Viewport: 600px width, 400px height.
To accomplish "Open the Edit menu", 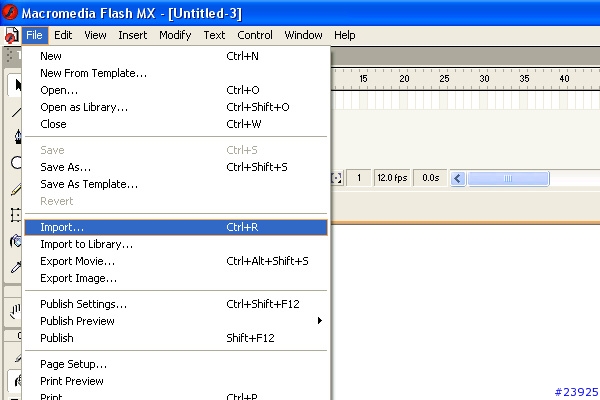I will (63, 35).
